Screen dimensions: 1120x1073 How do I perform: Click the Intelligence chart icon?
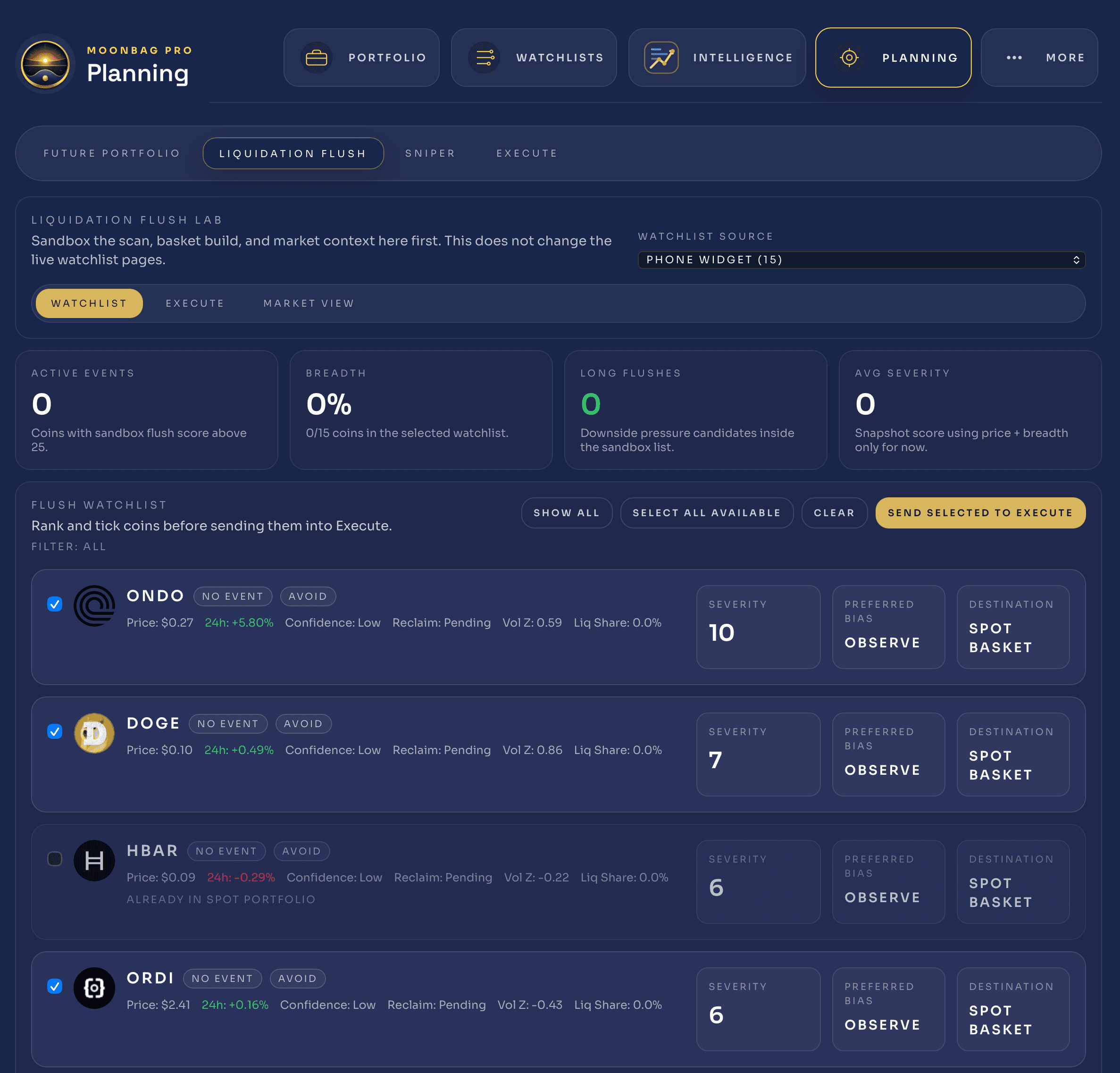pyautogui.click(x=661, y=58)
